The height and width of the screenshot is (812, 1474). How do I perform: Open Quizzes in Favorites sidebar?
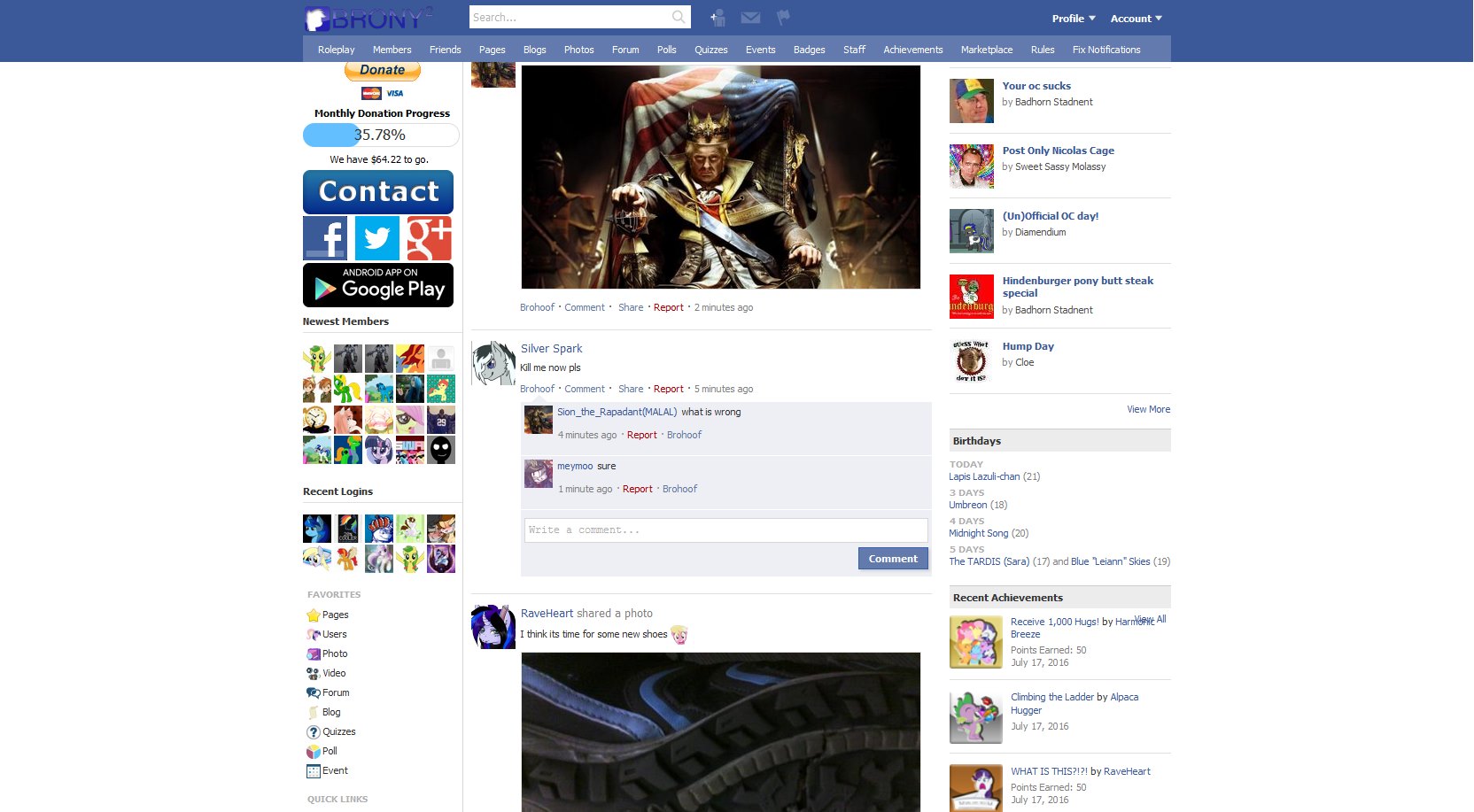(x=338, y=731)
